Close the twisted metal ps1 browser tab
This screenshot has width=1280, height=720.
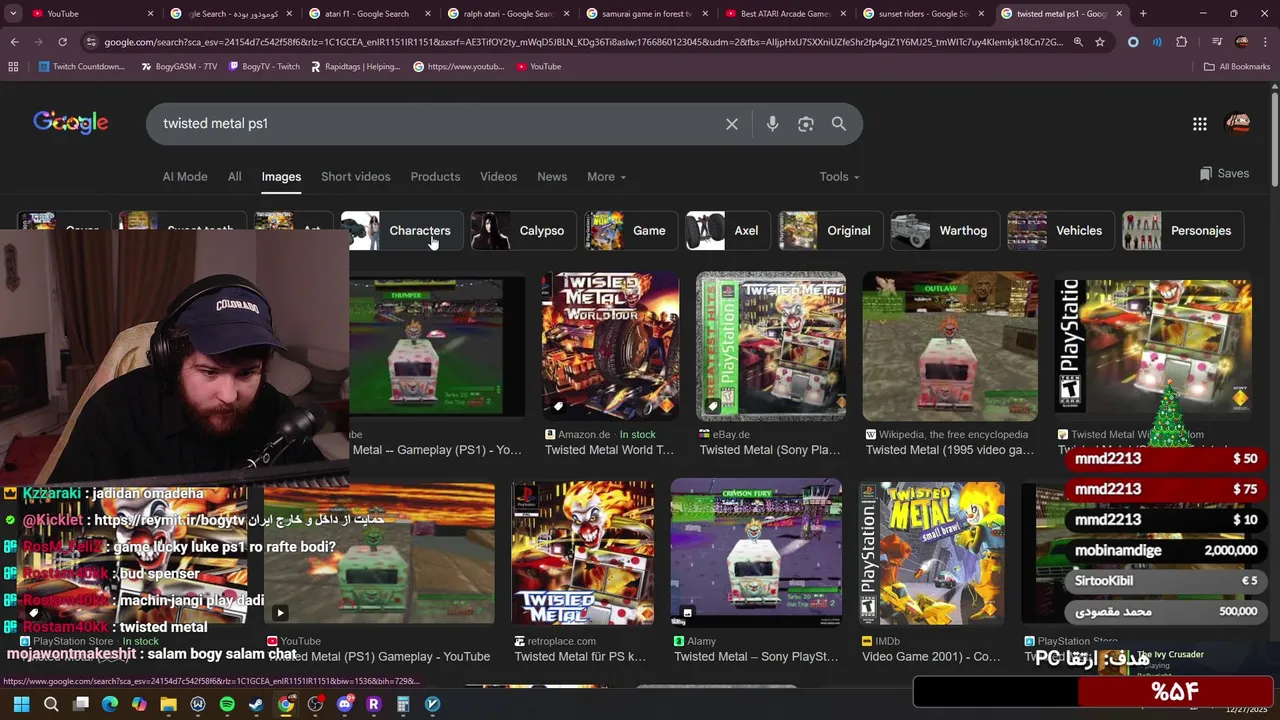[x=1119, y=14]
